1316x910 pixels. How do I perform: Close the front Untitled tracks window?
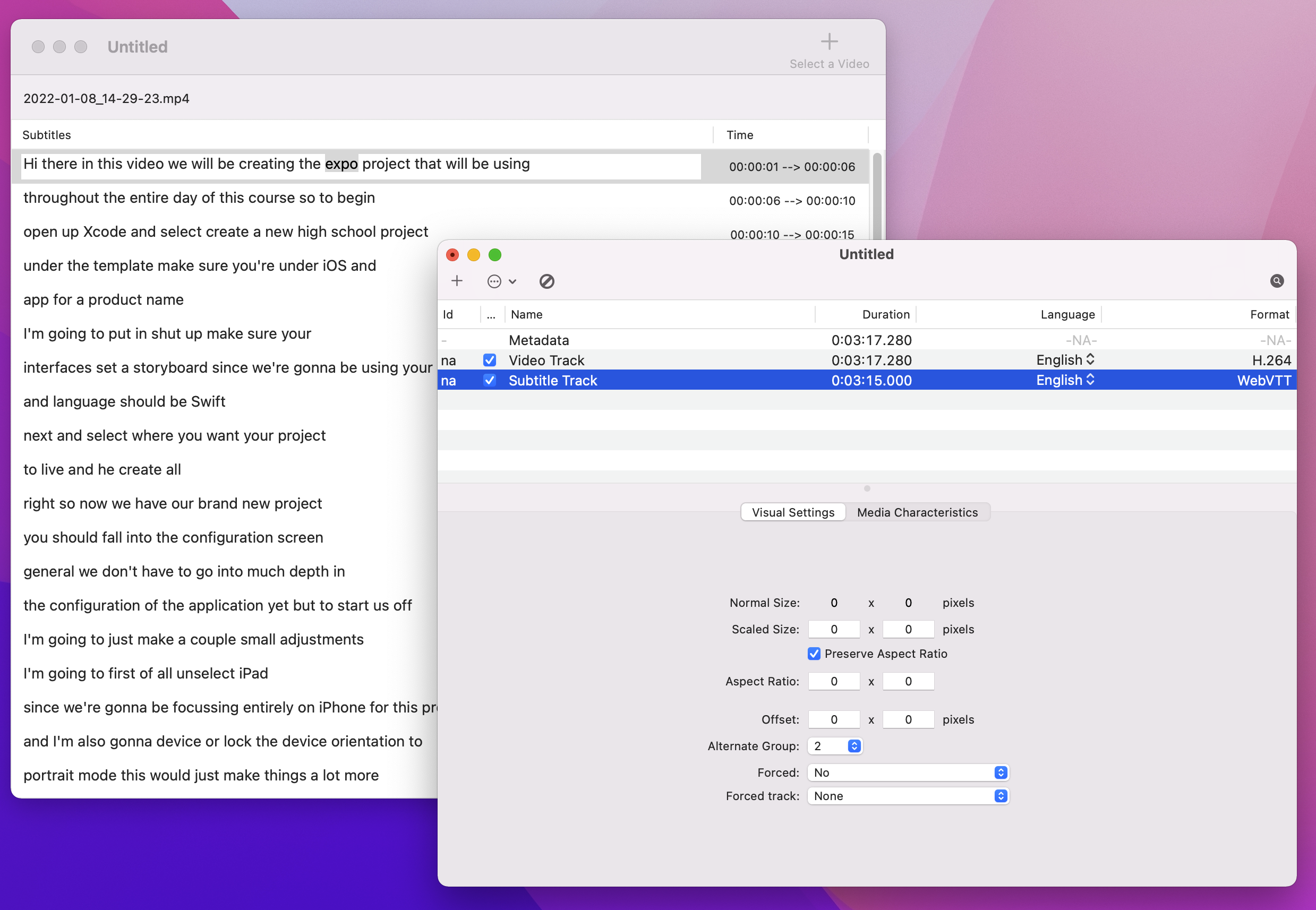452,254
